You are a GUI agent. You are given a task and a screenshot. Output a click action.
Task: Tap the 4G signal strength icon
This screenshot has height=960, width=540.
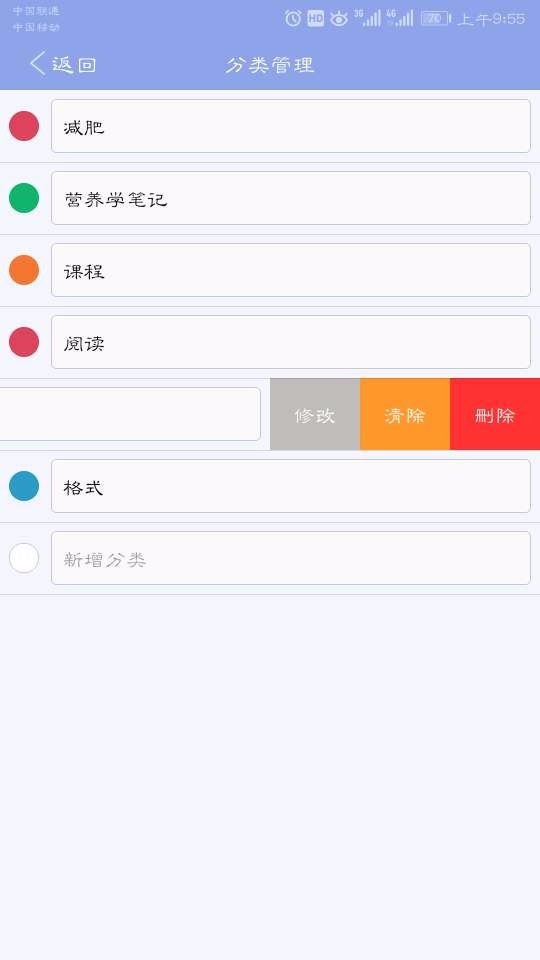coord(400,18)
